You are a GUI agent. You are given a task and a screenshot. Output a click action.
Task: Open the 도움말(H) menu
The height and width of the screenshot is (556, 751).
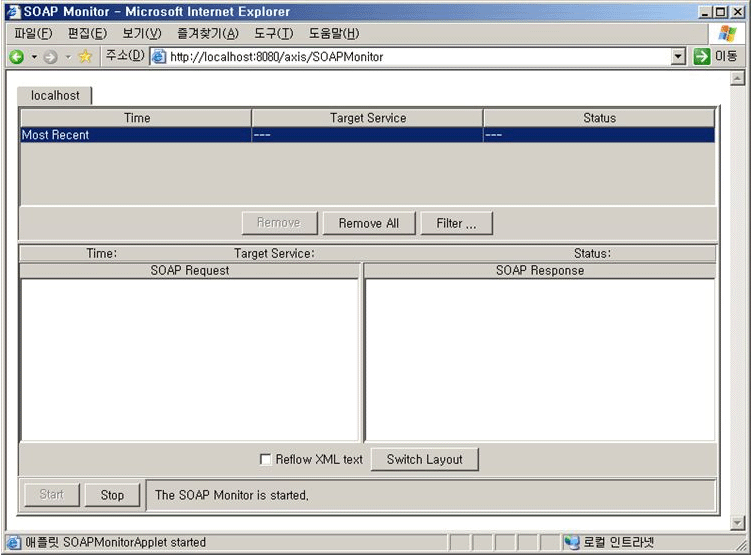tap(333, 34)
